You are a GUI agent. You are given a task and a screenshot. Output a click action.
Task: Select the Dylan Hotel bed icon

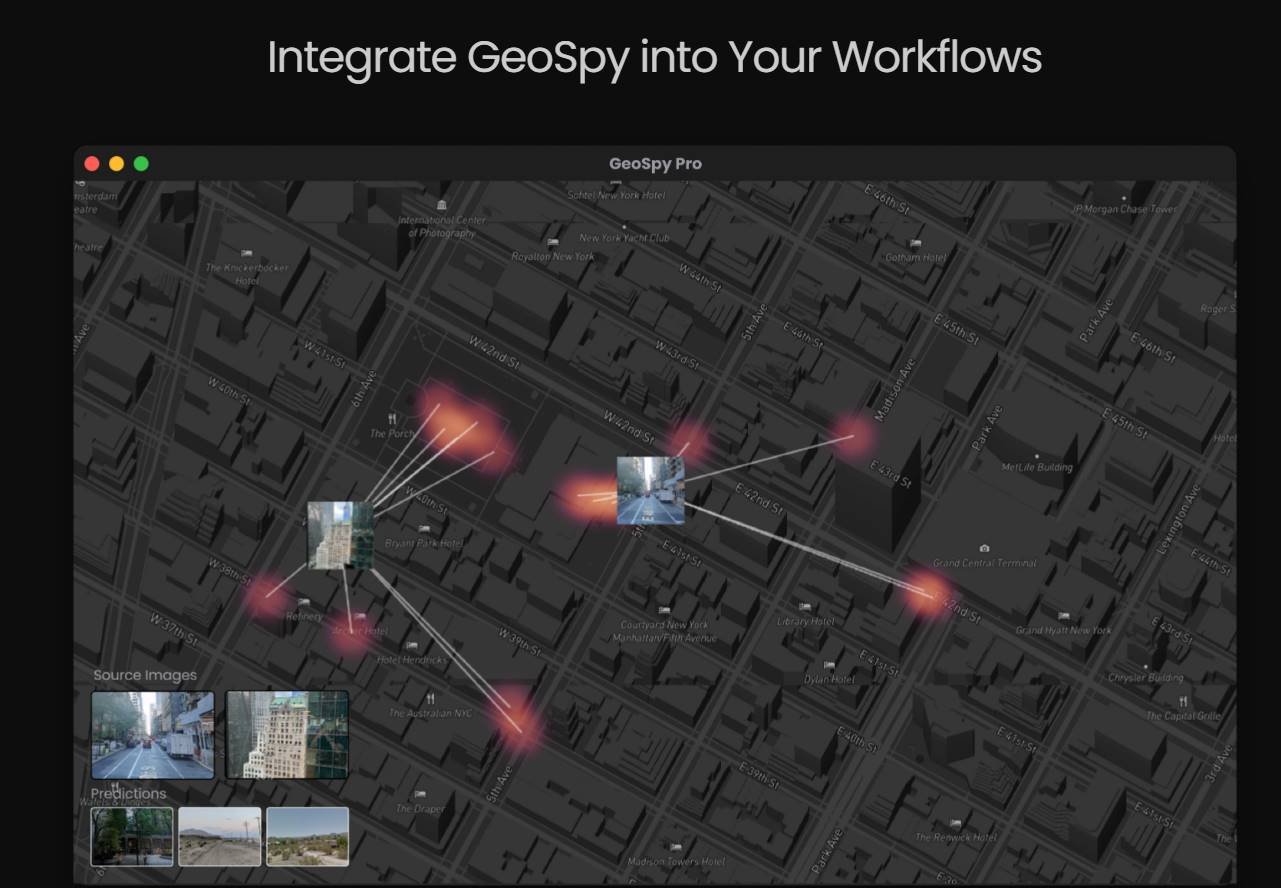point(829,665)
